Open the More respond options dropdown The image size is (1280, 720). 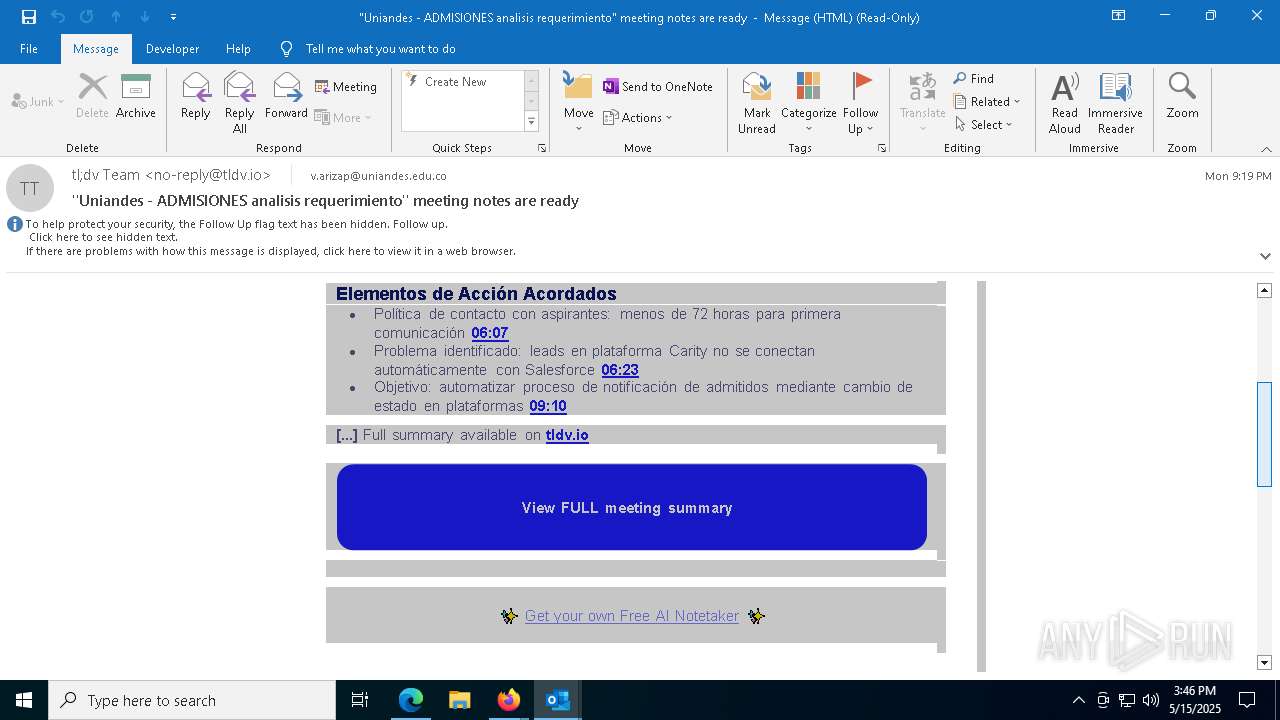[x=343, y=117]
